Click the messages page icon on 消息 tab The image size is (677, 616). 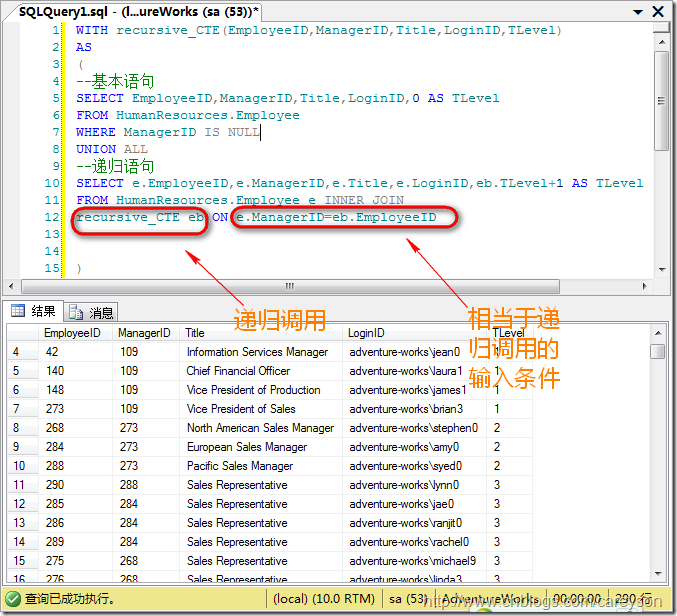tap(76, 312)
